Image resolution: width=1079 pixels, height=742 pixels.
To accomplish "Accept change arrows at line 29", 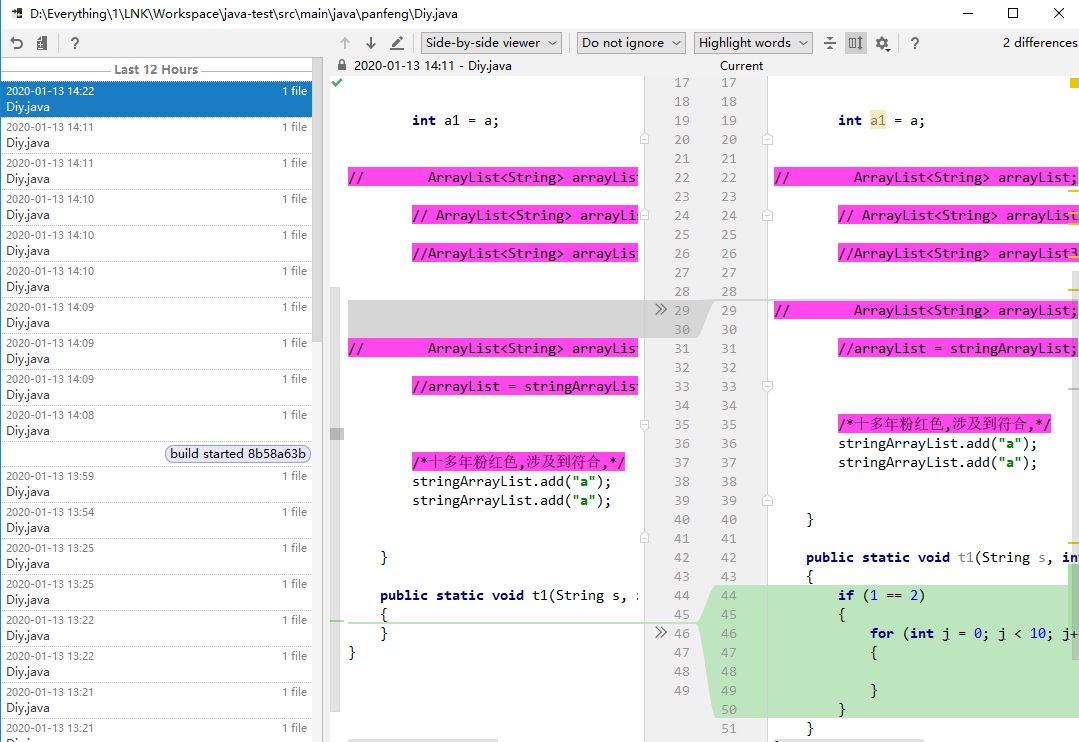I will pos(661,309).
